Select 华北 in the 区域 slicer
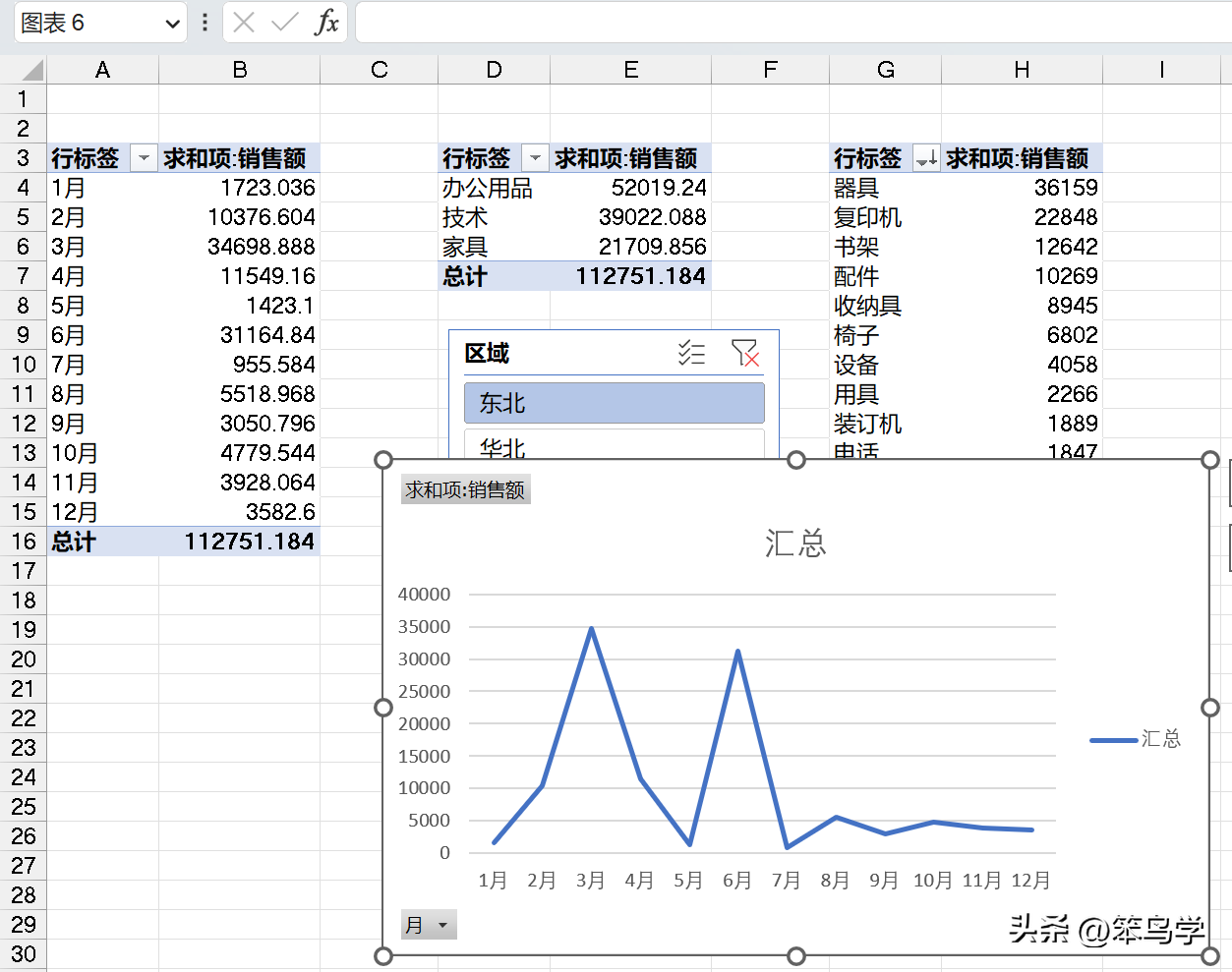Viewport: 1232px width, 972px height. point(615,444)
